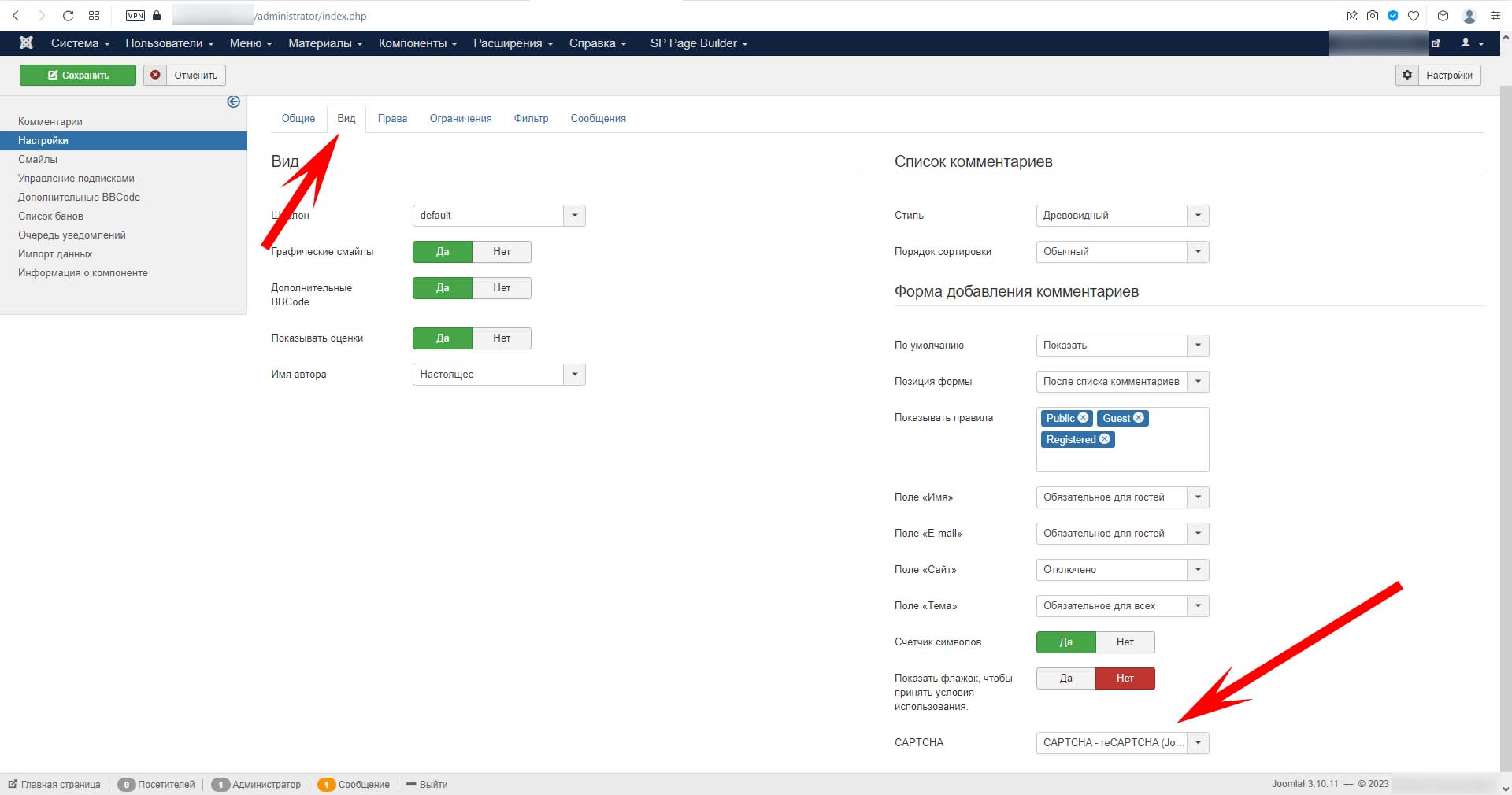The image size is (1512, 795).
Task: Open the browser easy setup menu icon
Action: coord(1495,16)
